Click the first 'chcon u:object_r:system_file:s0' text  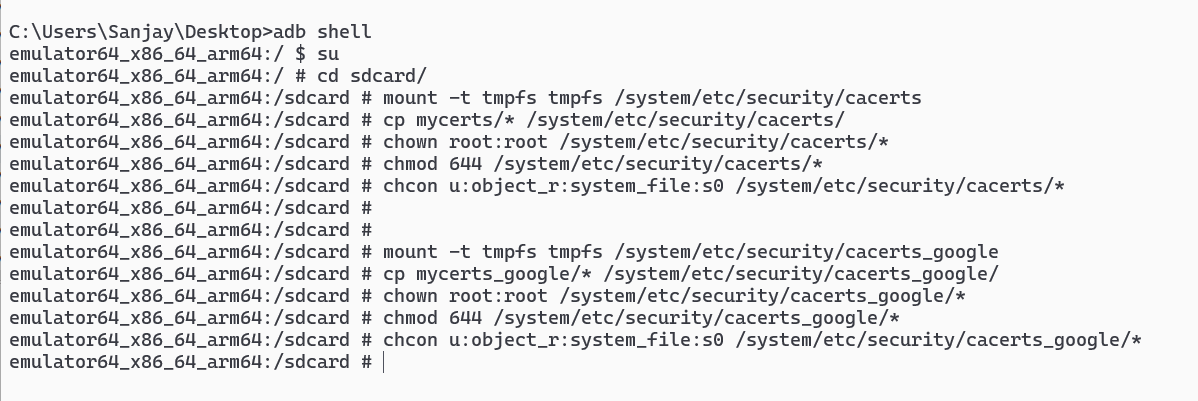[552, 186]
